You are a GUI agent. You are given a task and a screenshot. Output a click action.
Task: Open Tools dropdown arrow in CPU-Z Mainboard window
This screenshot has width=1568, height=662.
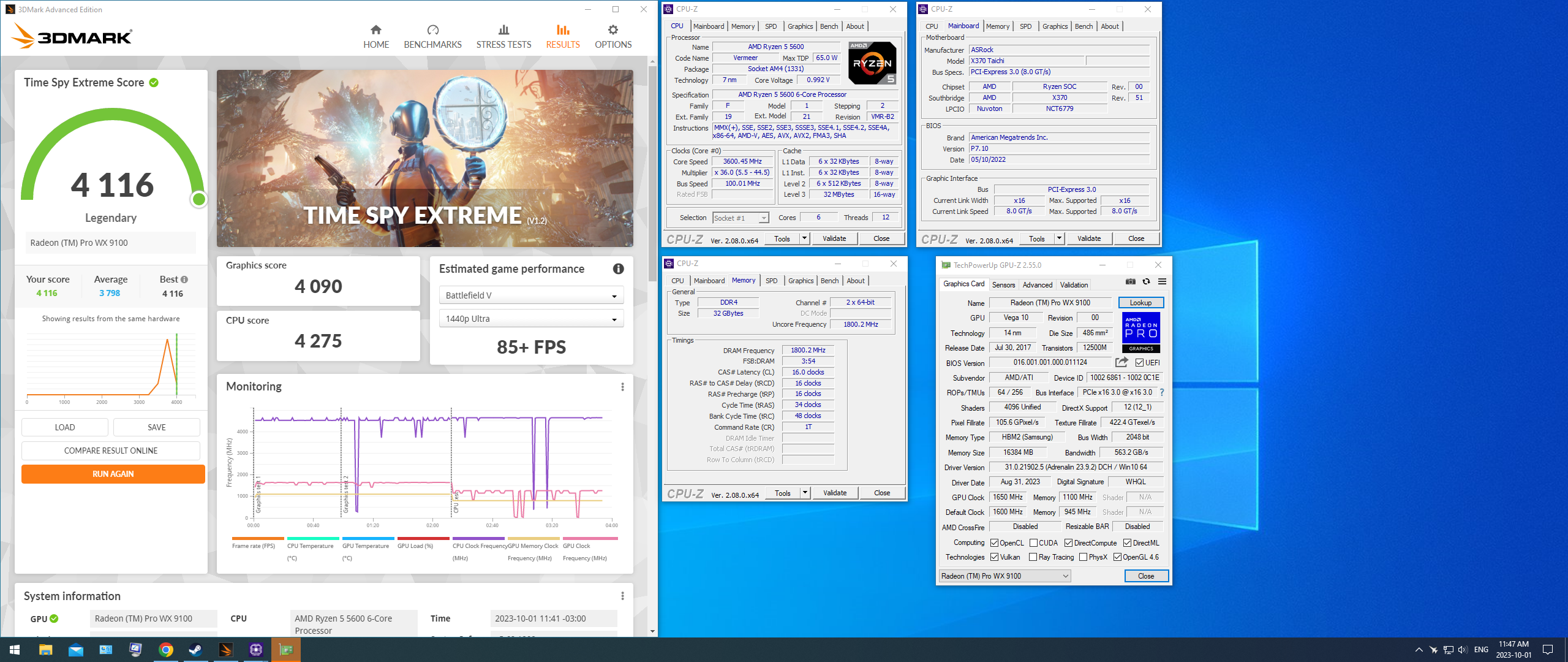click(1059, 238)
